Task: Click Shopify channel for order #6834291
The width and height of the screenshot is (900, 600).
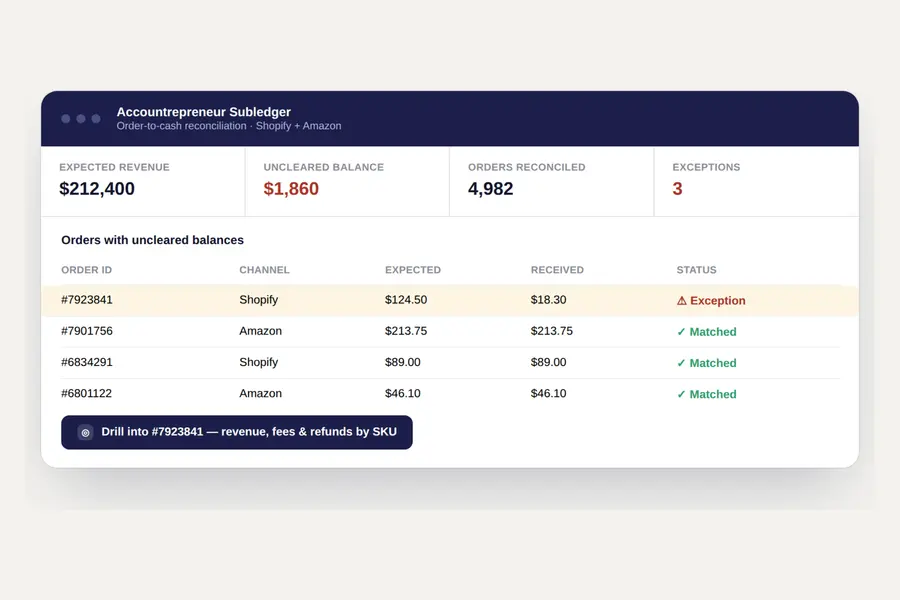Action: pos(258,362)
